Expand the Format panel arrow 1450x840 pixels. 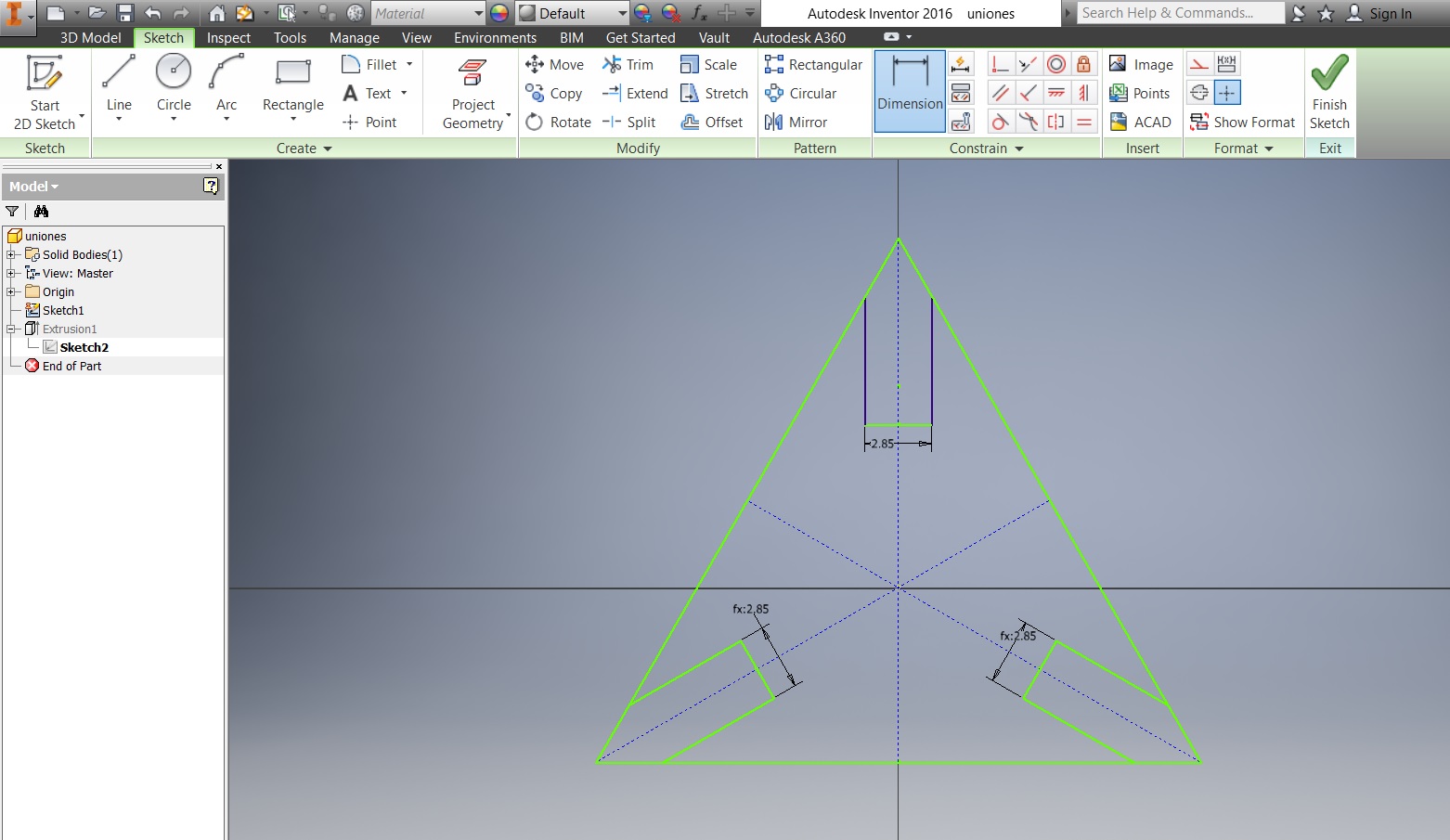point(1269,149)
